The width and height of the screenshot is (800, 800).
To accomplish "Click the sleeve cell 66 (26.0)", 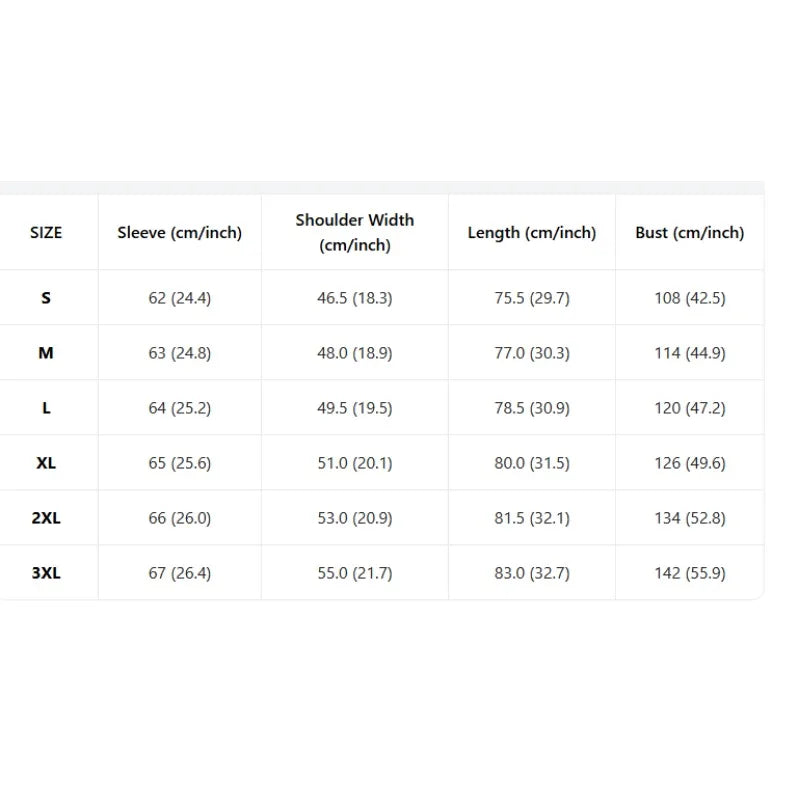I will (180, 518).
